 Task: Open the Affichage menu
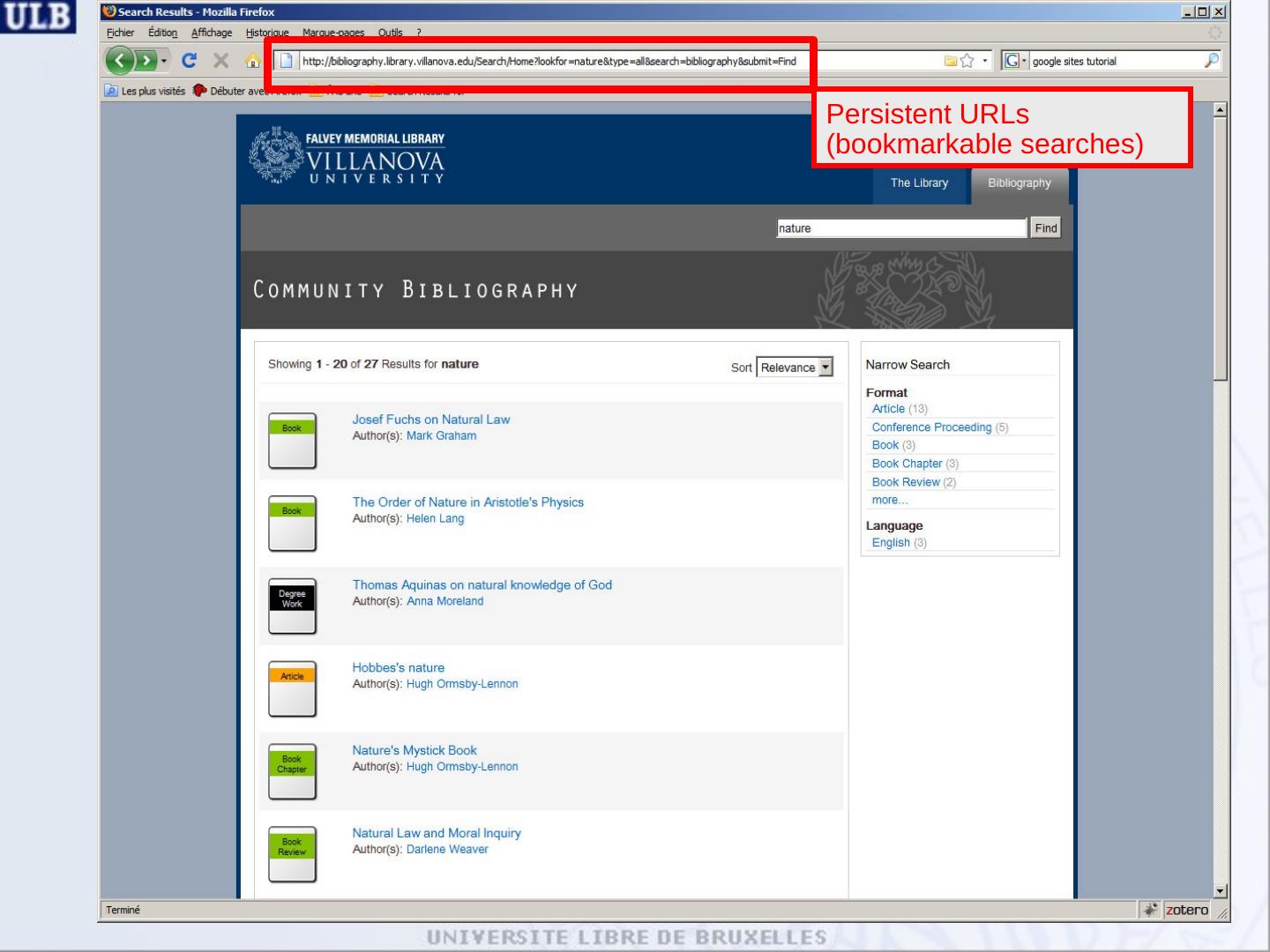point(212,33)
